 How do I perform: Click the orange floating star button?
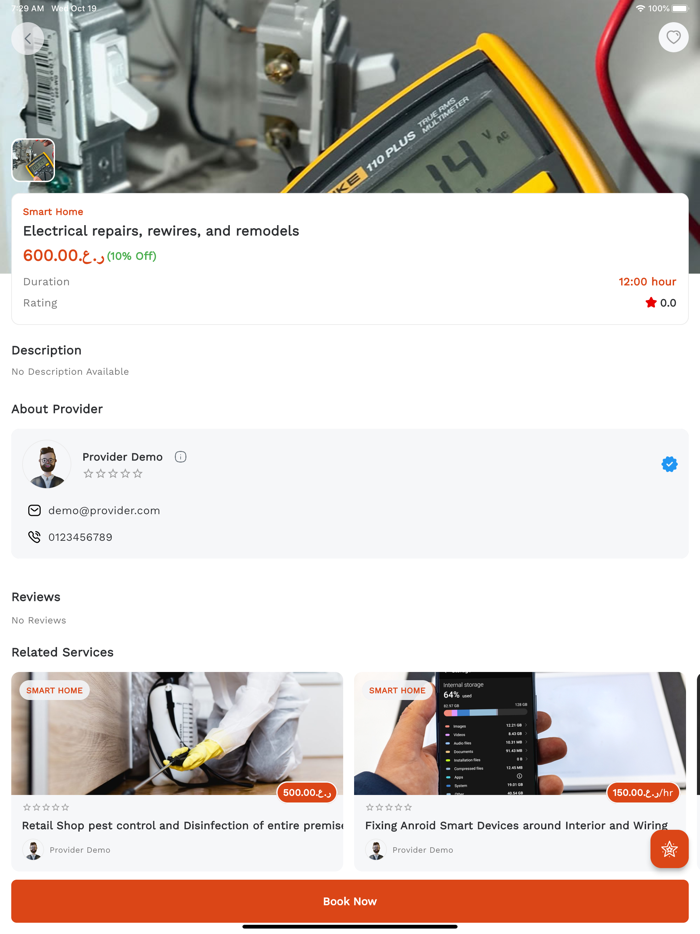[669, 849]
